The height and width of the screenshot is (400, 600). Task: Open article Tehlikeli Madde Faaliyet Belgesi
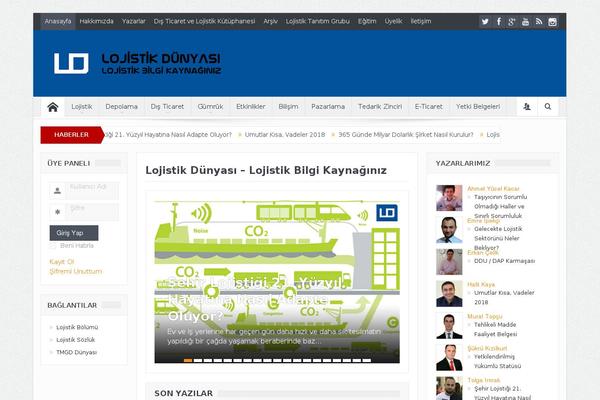pyautogui.click(x=496, y=330)
